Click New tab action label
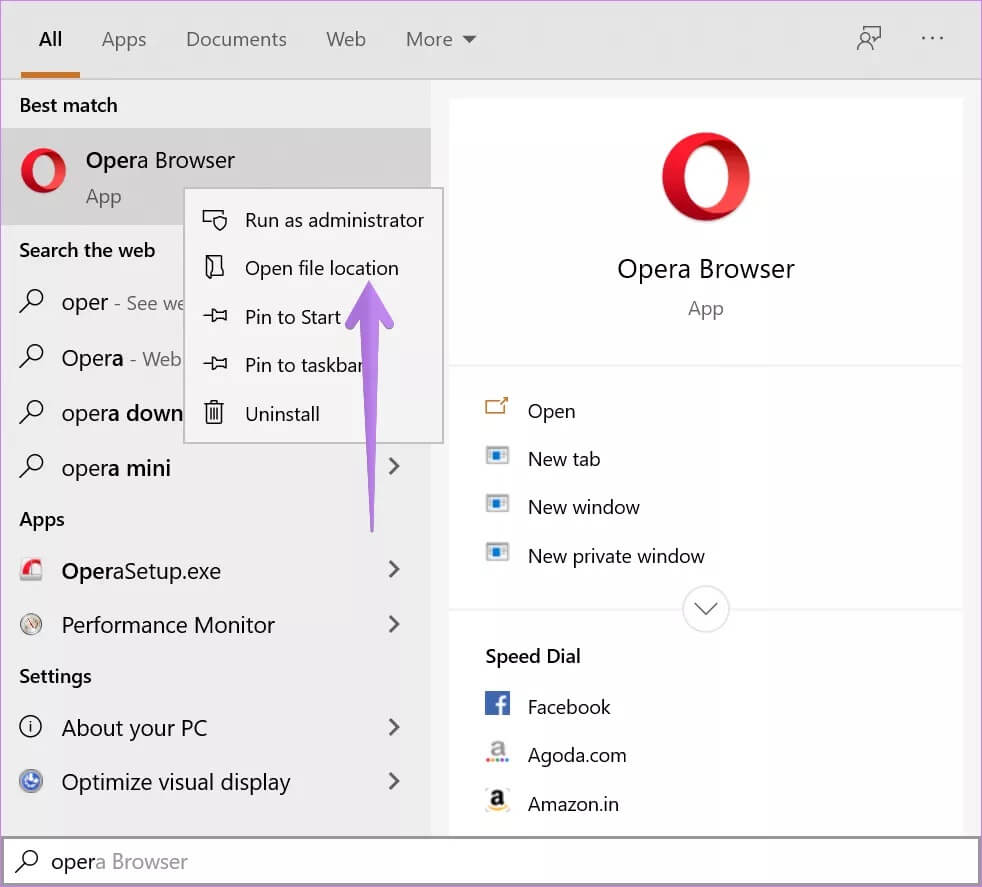 [564, 459]
